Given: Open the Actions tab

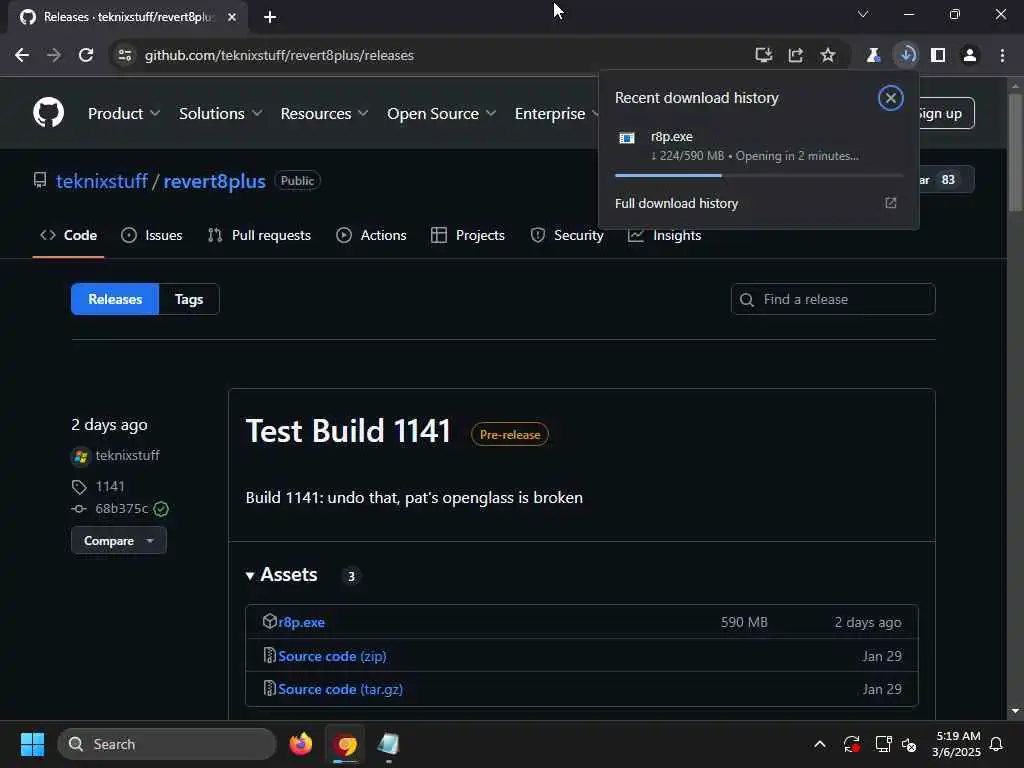Looking at the screenshot, I should pyautogui.click(x=372, y=235).
